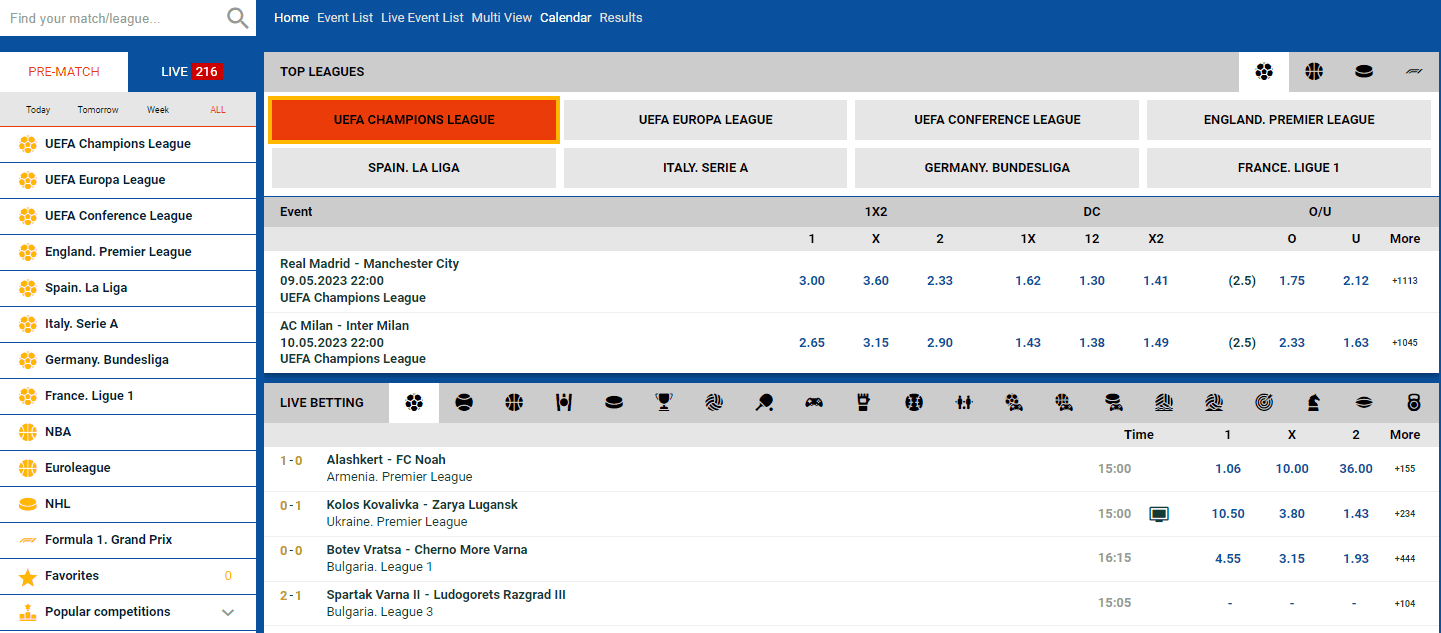This screenshot has width=1441, height=633.
Task: Select kettlebell icon in Live Betting bar
Action: [x=1414, y=402]
